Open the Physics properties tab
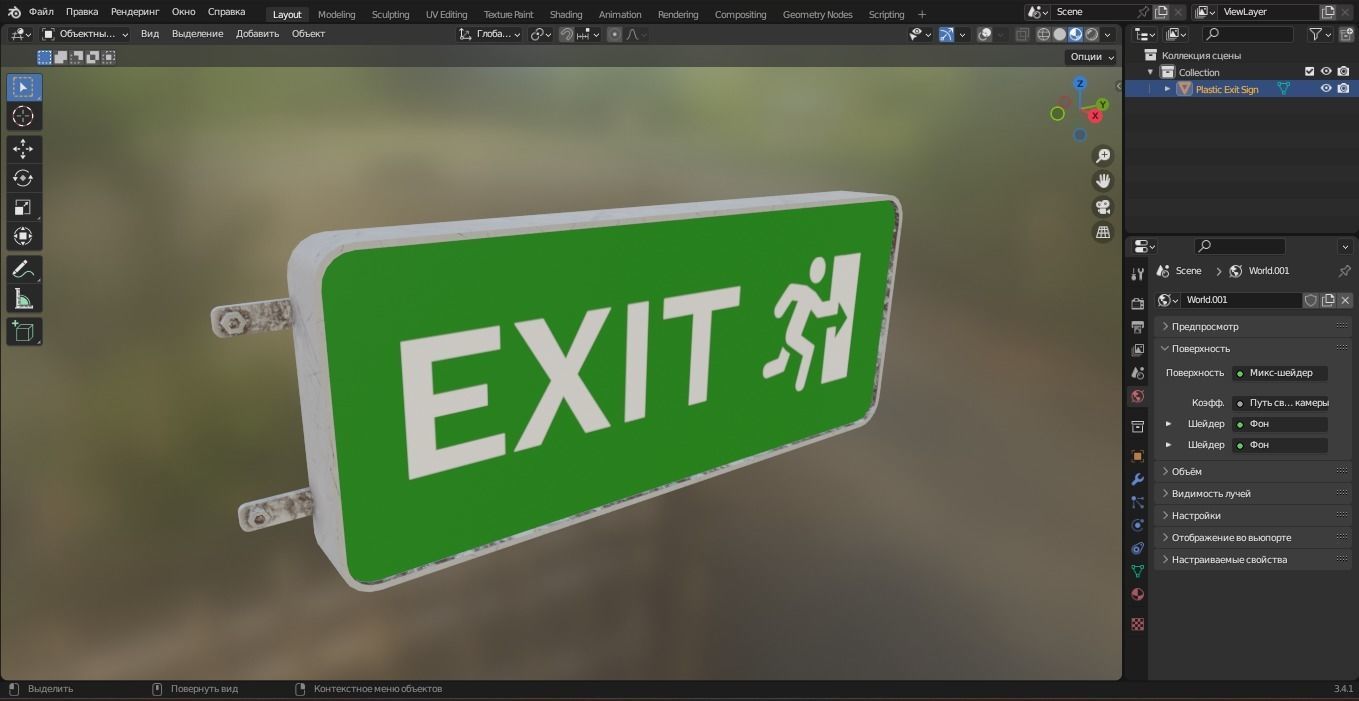 tap(1137, 525)
